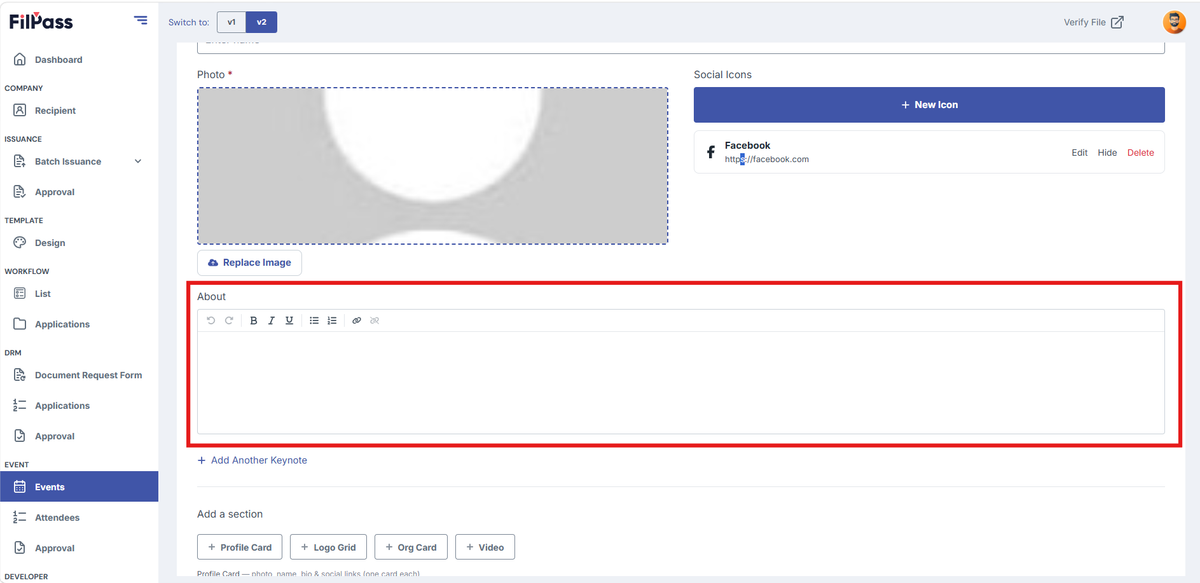Toggle bold formatting in About editor

pos(253,321)
